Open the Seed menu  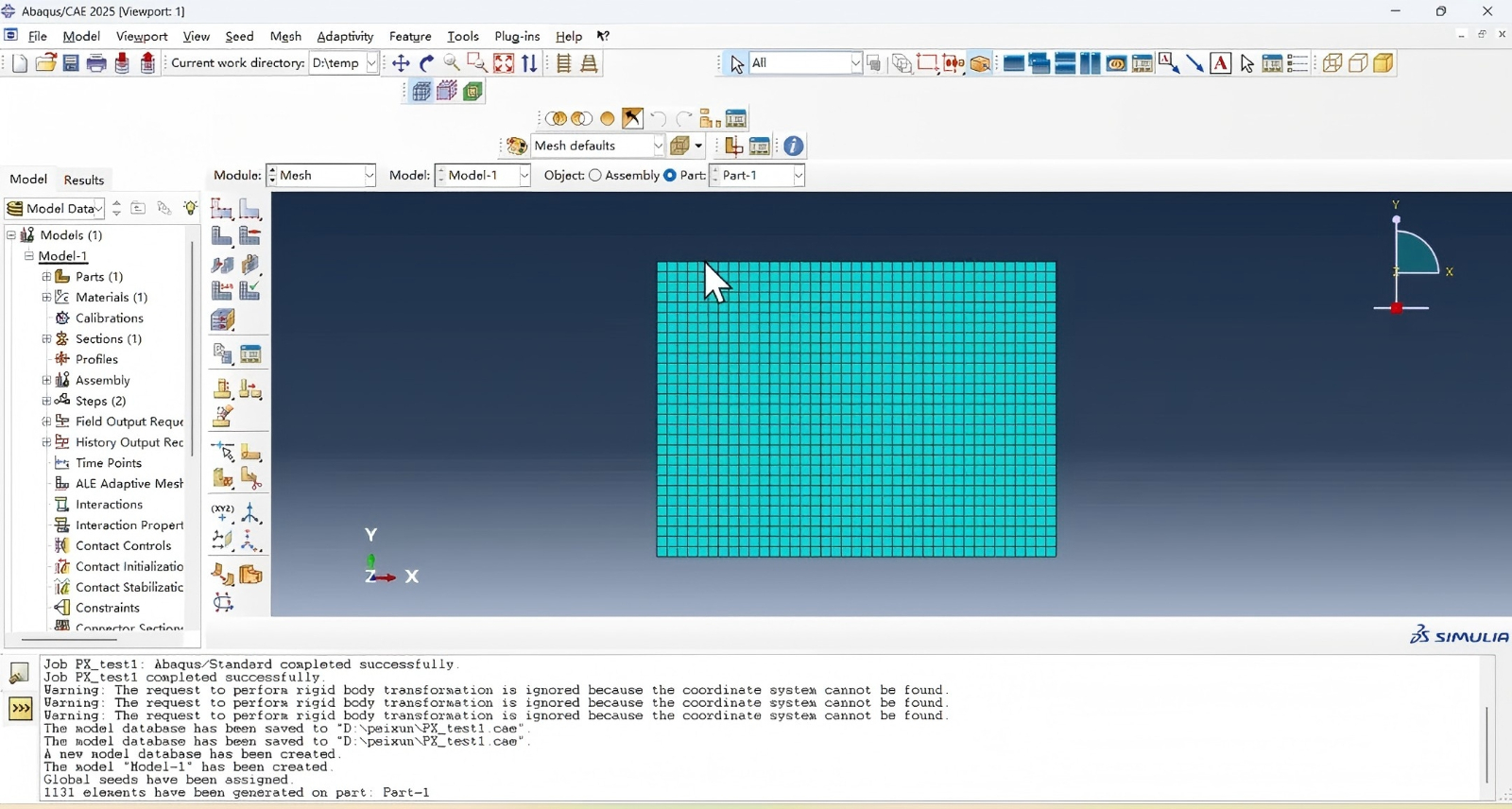pos(239,37)
